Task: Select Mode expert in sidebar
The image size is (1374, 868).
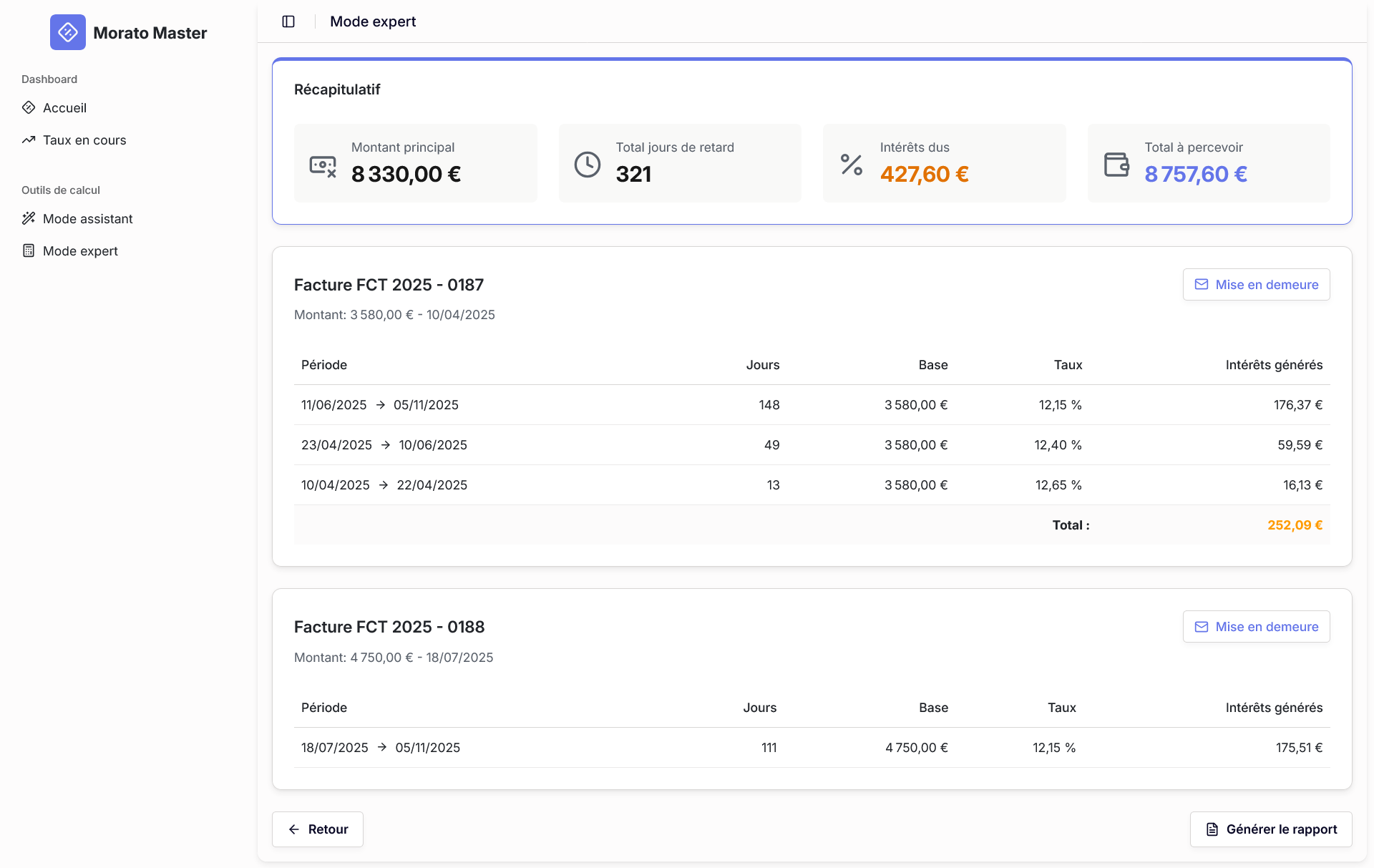Action: (80, 251)
